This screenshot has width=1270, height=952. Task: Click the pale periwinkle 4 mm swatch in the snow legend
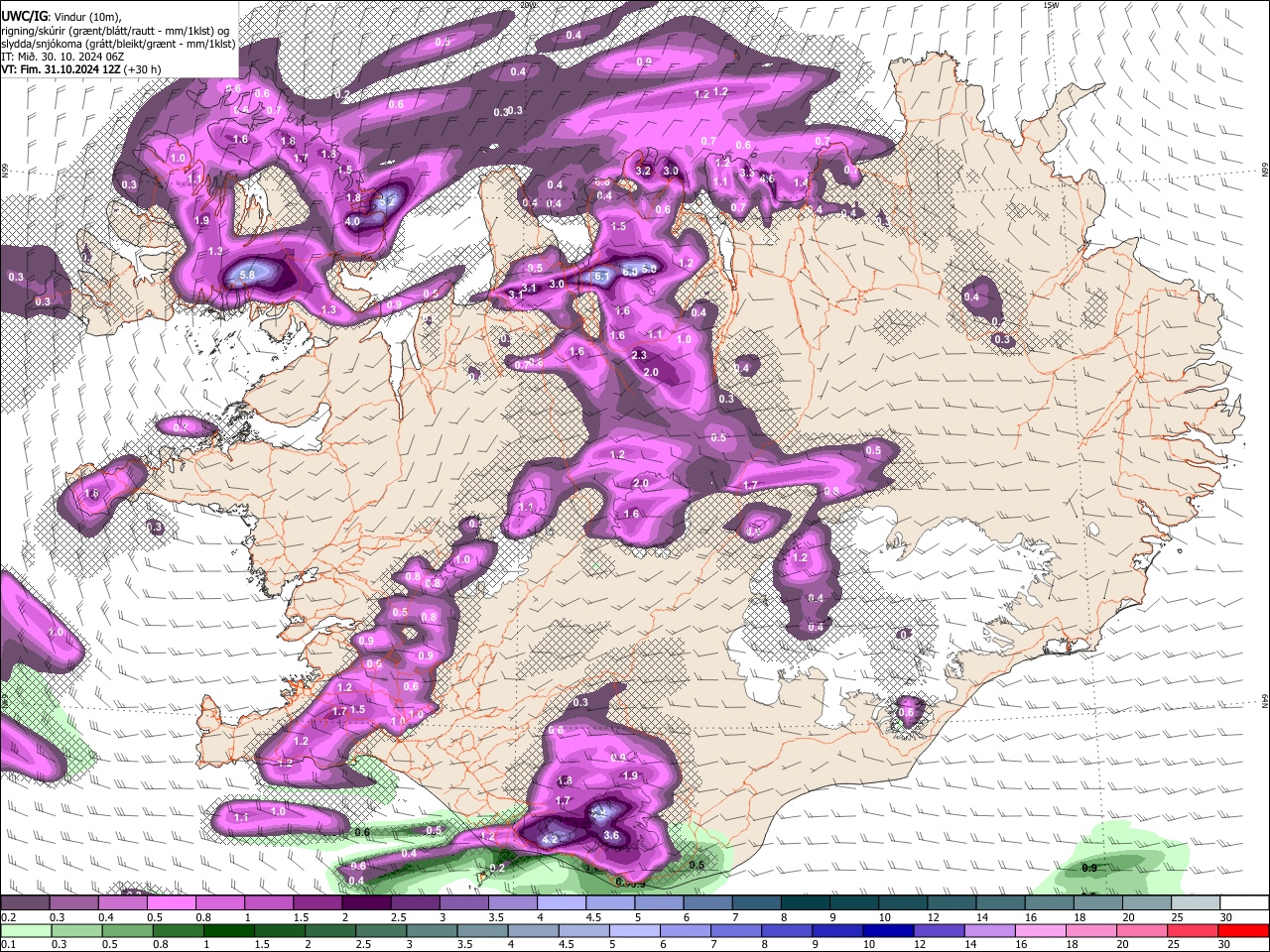click(562, 902)
